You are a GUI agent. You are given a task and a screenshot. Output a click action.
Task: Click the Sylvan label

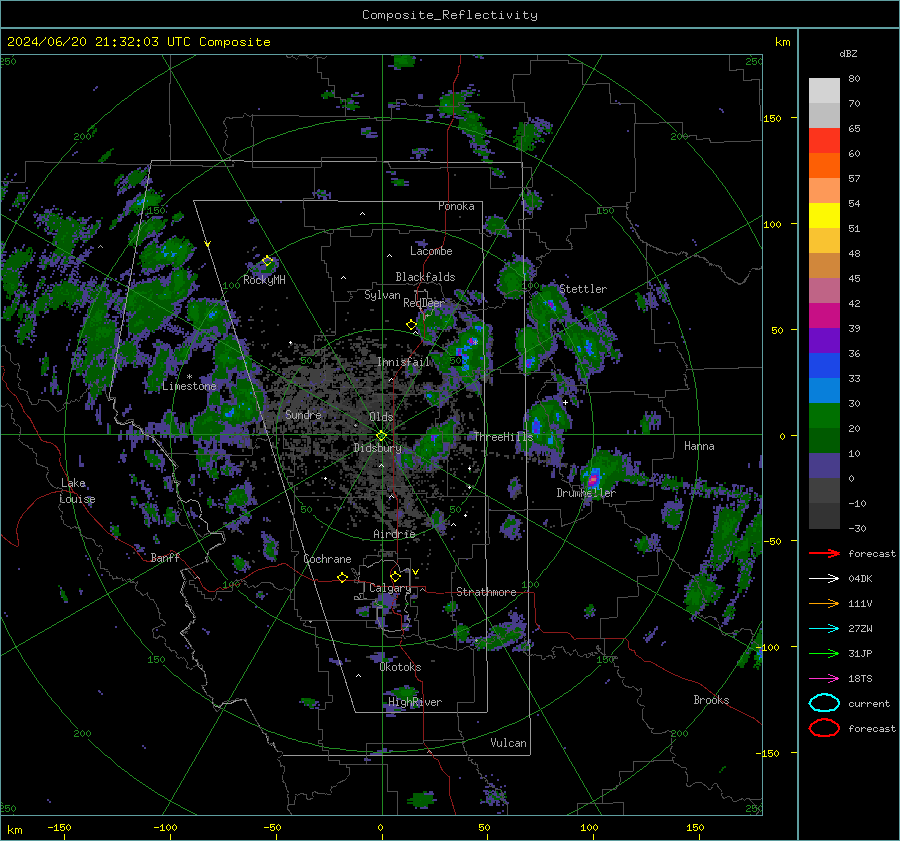[382, 295]
